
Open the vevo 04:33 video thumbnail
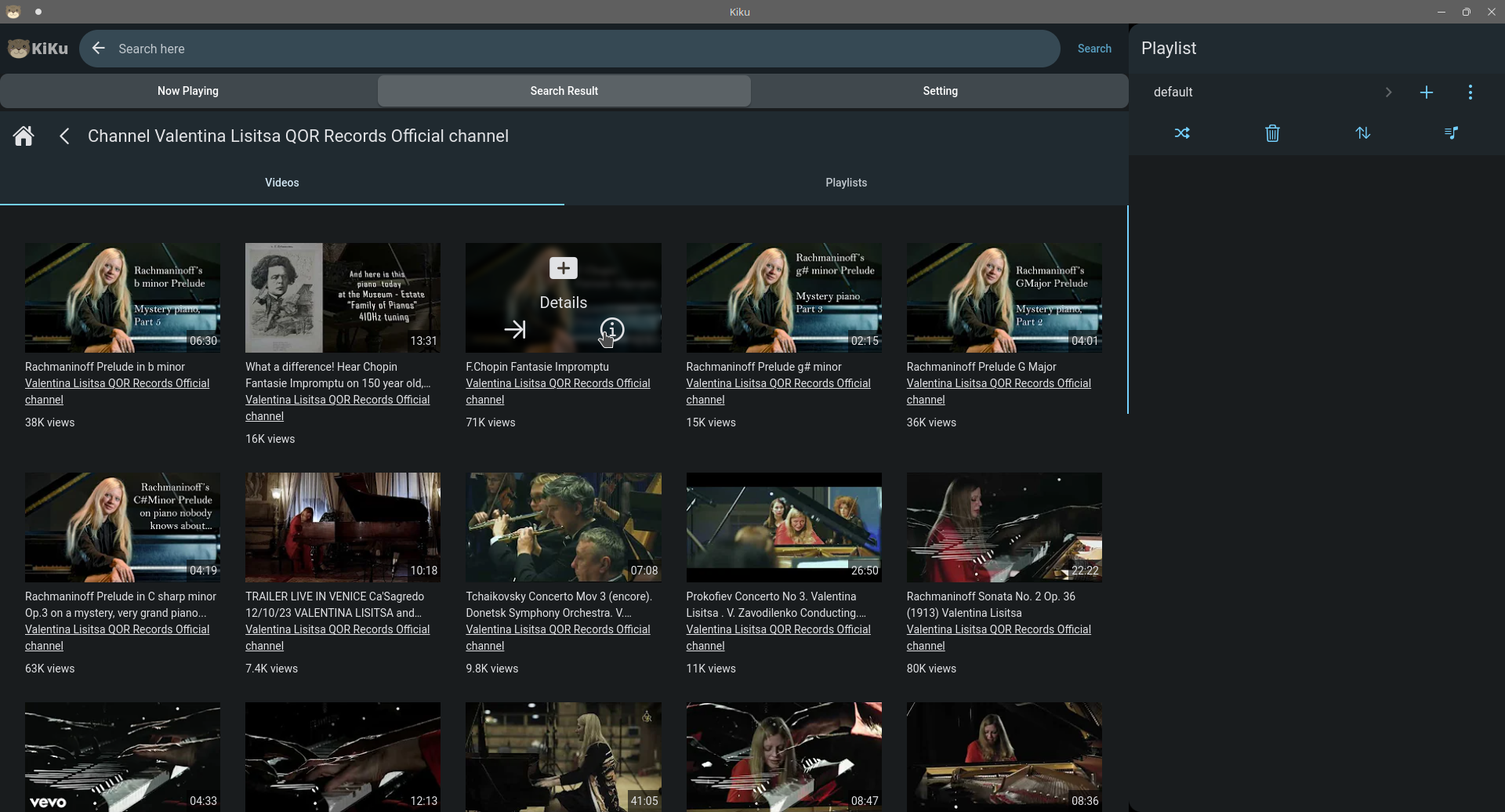122,757
